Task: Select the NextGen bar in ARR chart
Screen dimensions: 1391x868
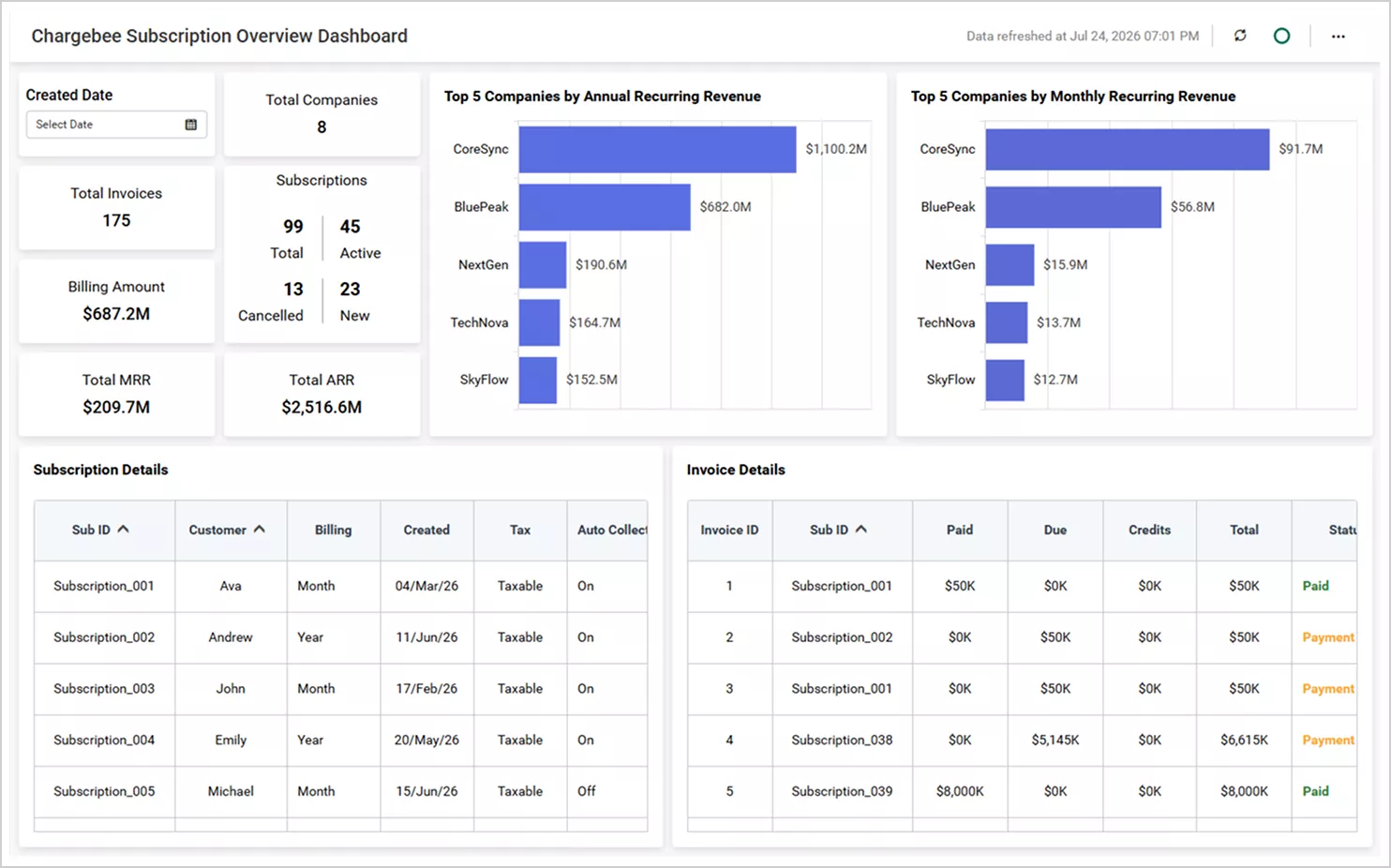Action: point(543,264)
